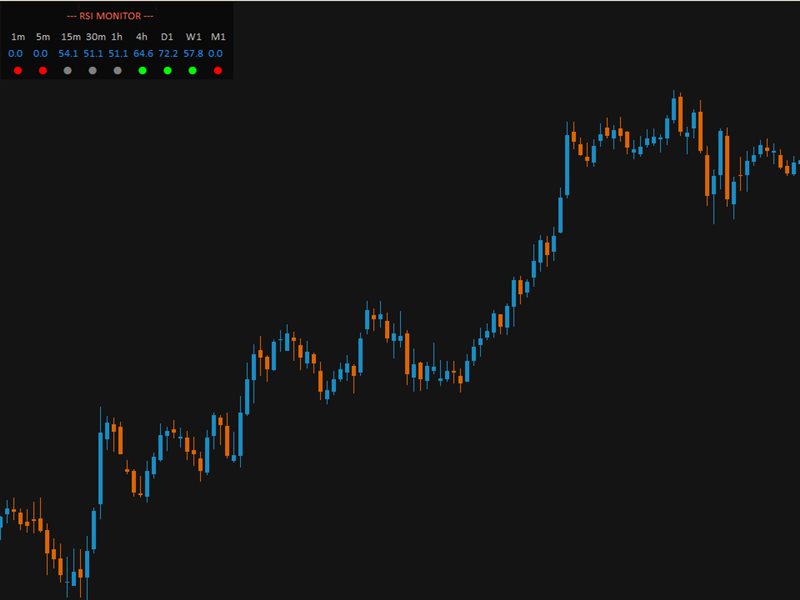The image size is (800, 600).
Task: Click the 0.0 value under M1
Action: [215, 54]
